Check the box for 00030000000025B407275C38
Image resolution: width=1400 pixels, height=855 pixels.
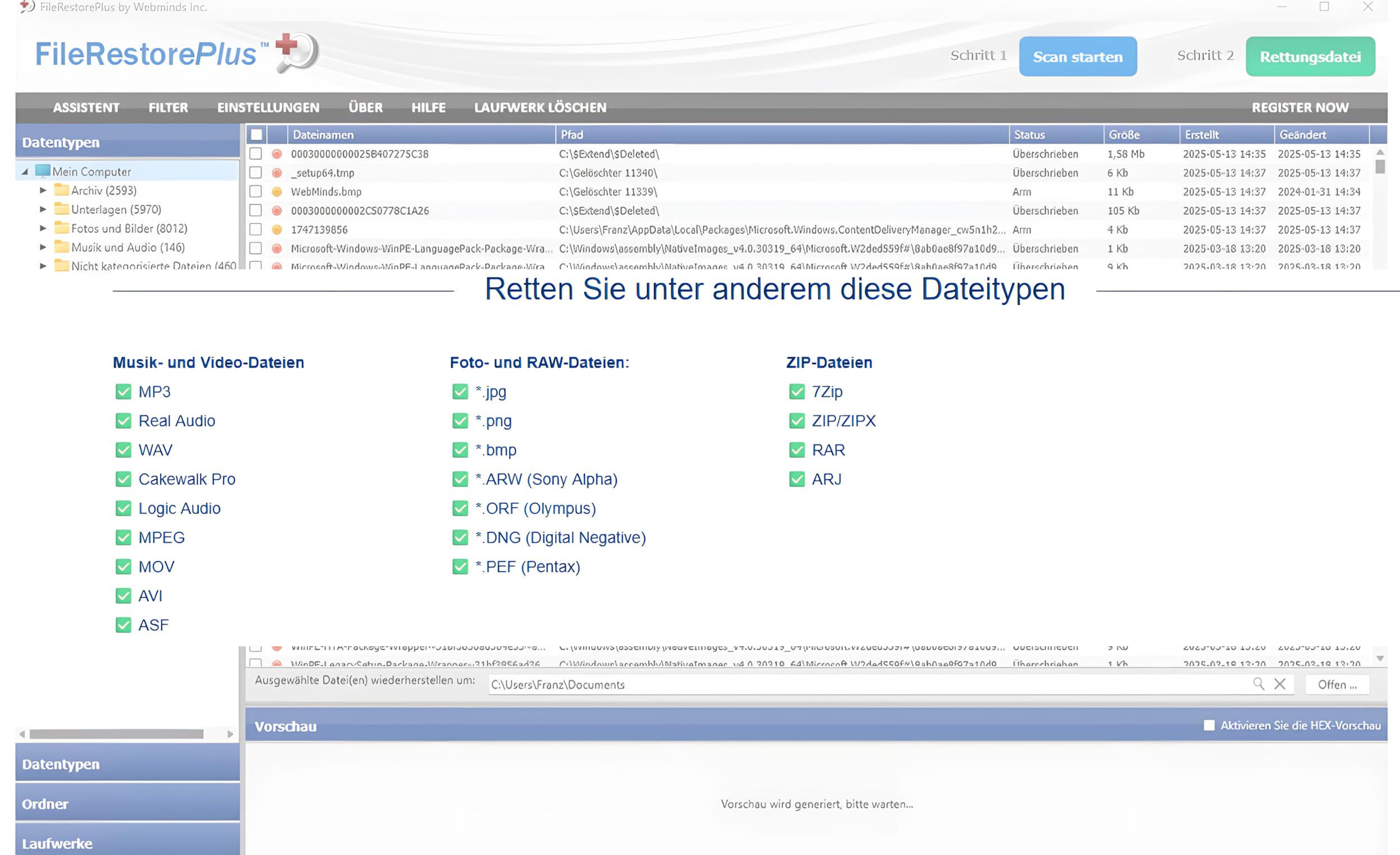pyautogui.click(x=255, y=153)
